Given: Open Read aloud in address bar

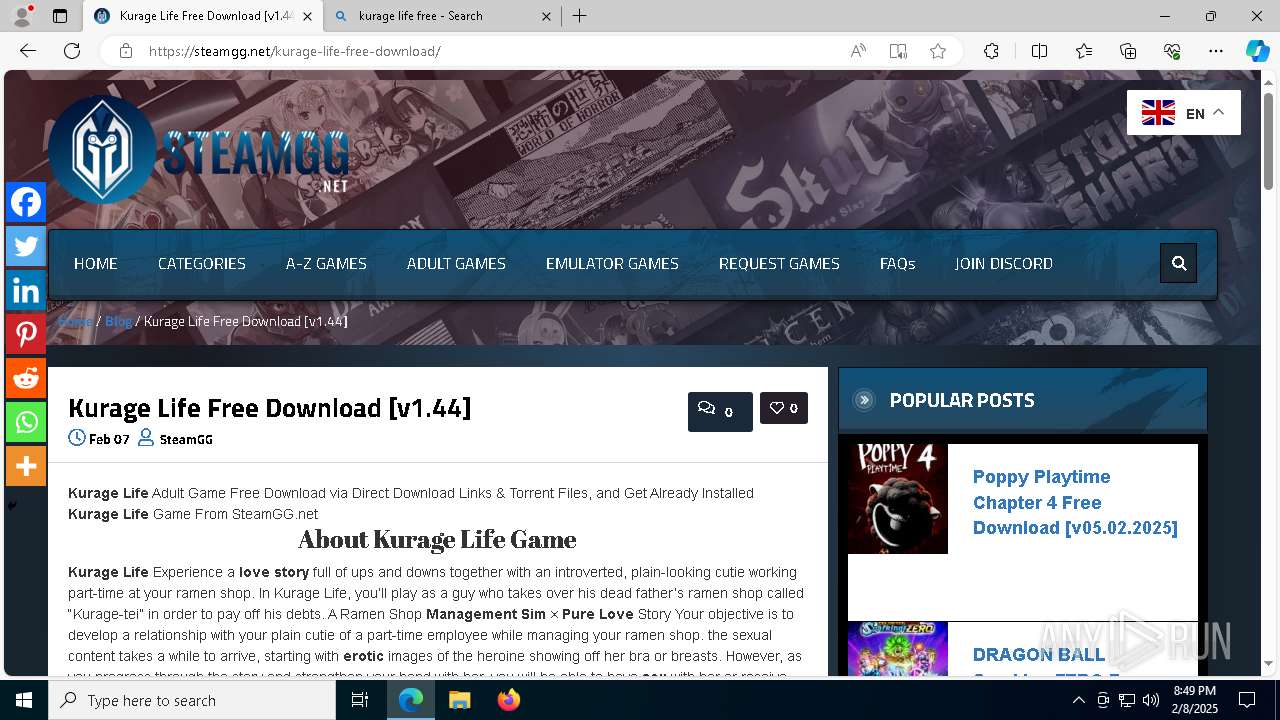Looking at the screenshot, I should point(858,51).
